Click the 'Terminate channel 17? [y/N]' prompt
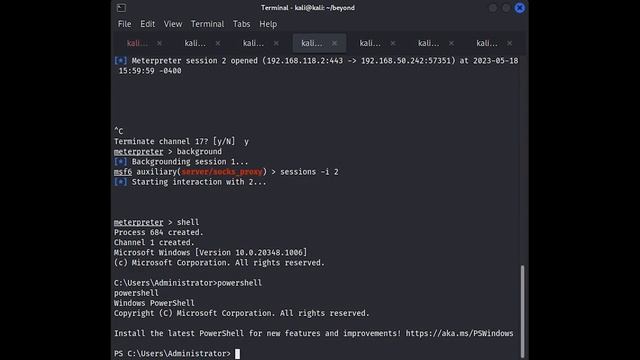 tap(174, 142)
